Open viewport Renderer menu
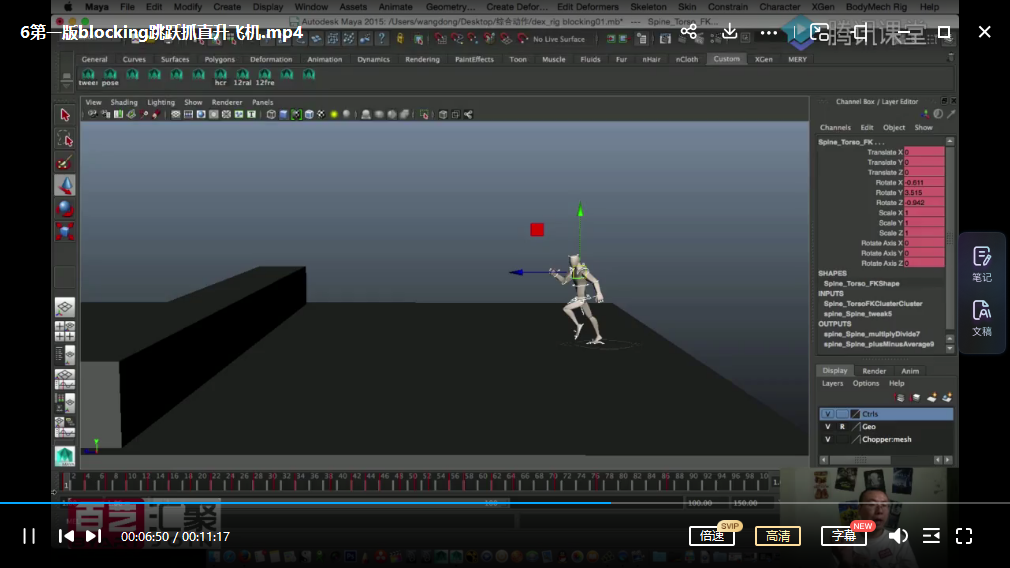 (x=227, y=102)
